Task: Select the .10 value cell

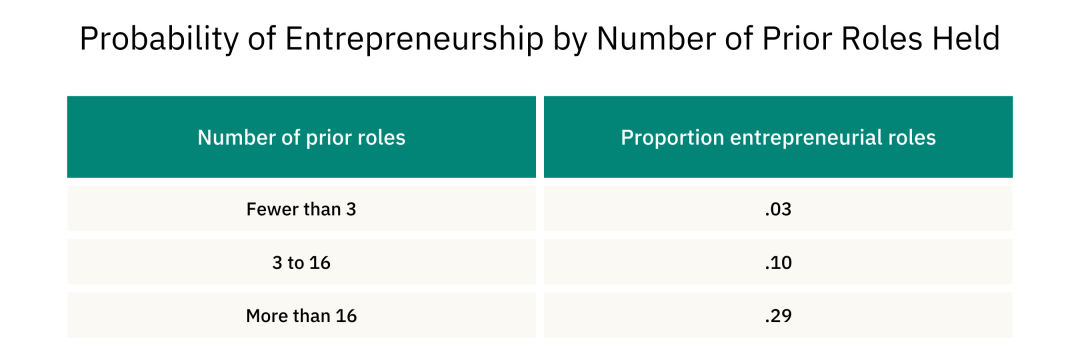Action: (778, 262)
